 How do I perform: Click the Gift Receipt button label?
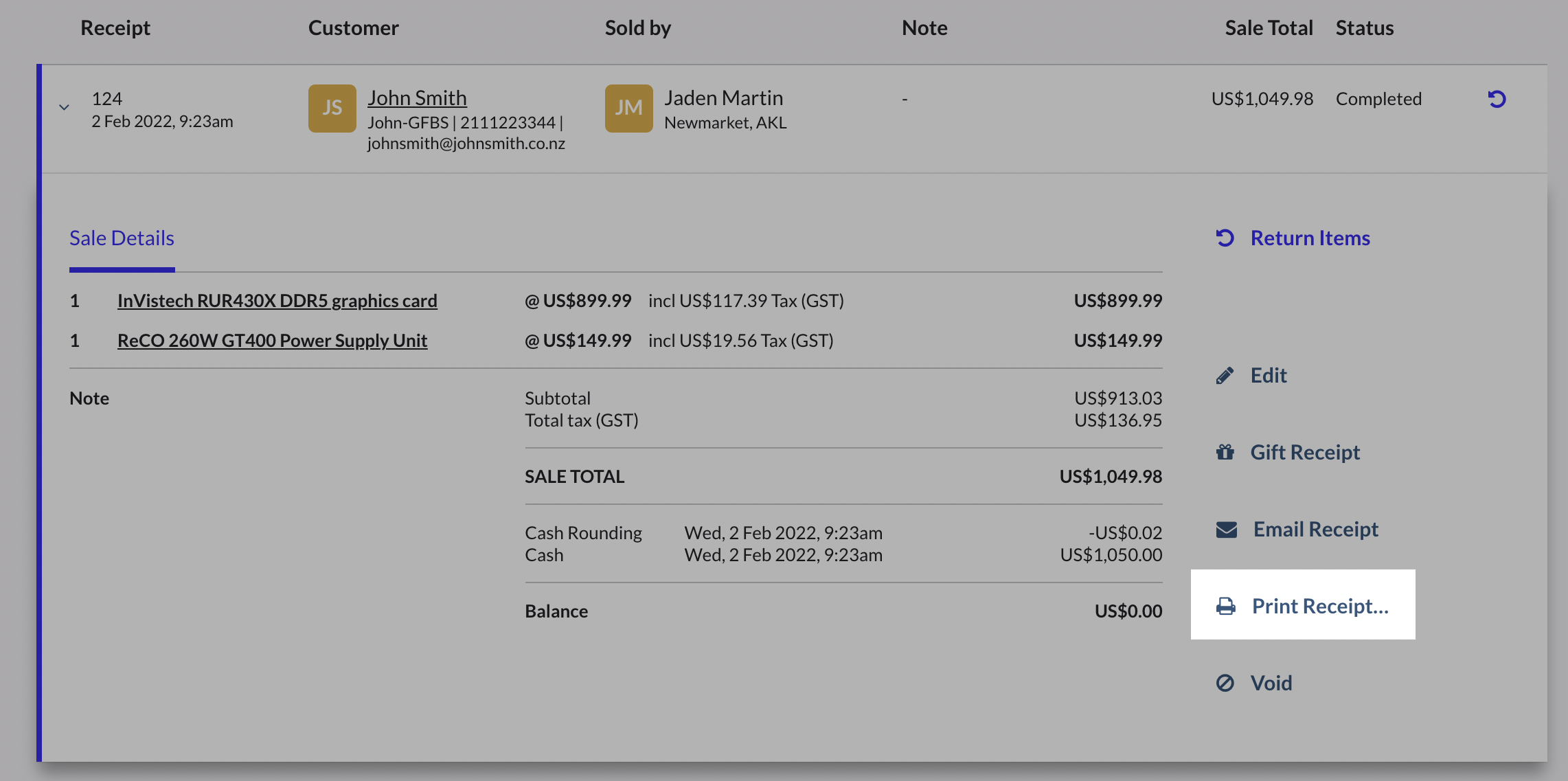click(x=1304, y=452)
